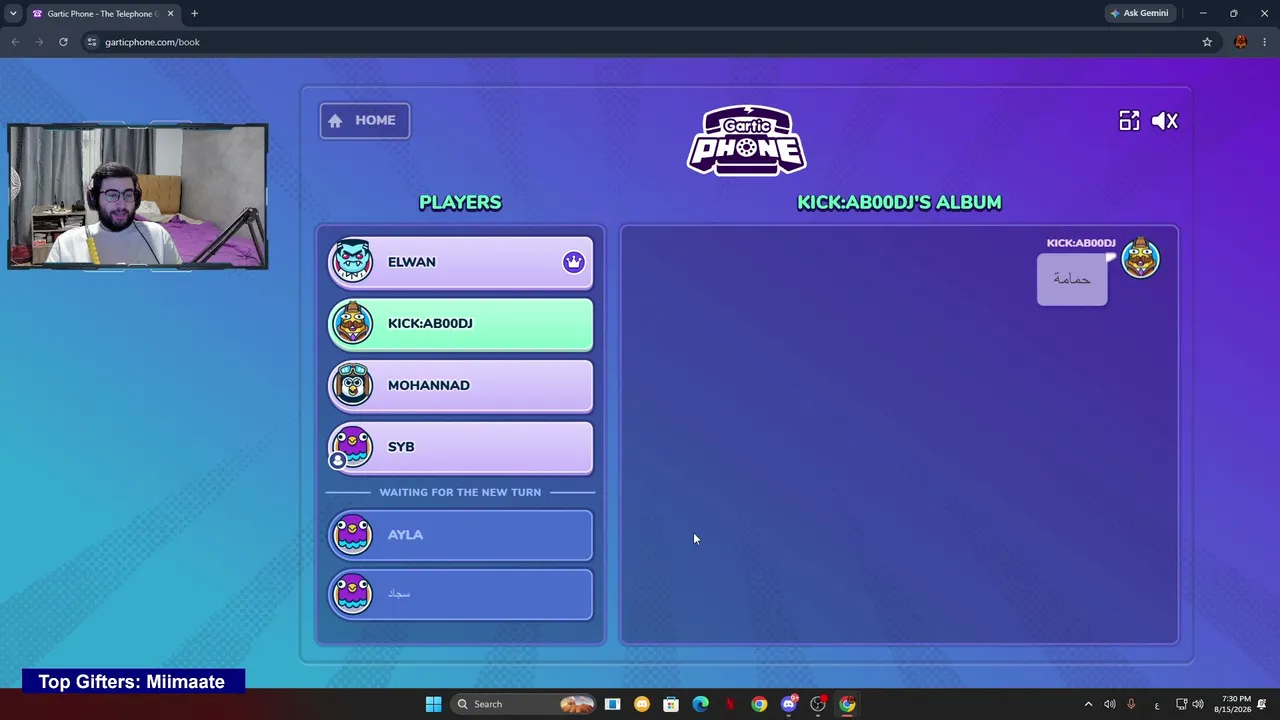Viewport: 1280px width, 720px height.
Task: Click MOHANNAD's pilot owl avatar
Action: 352,385
